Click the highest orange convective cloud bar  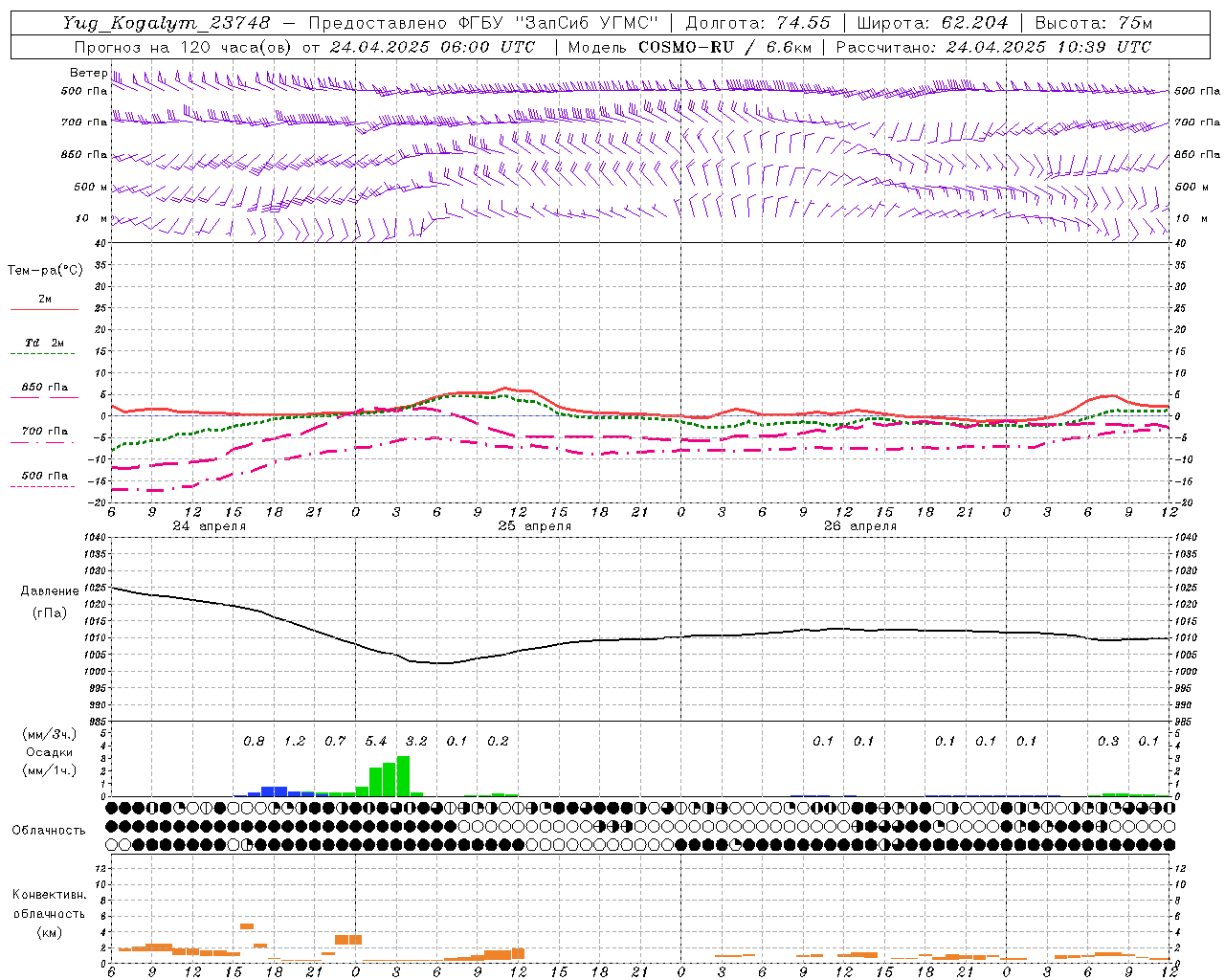coord(247,926)
